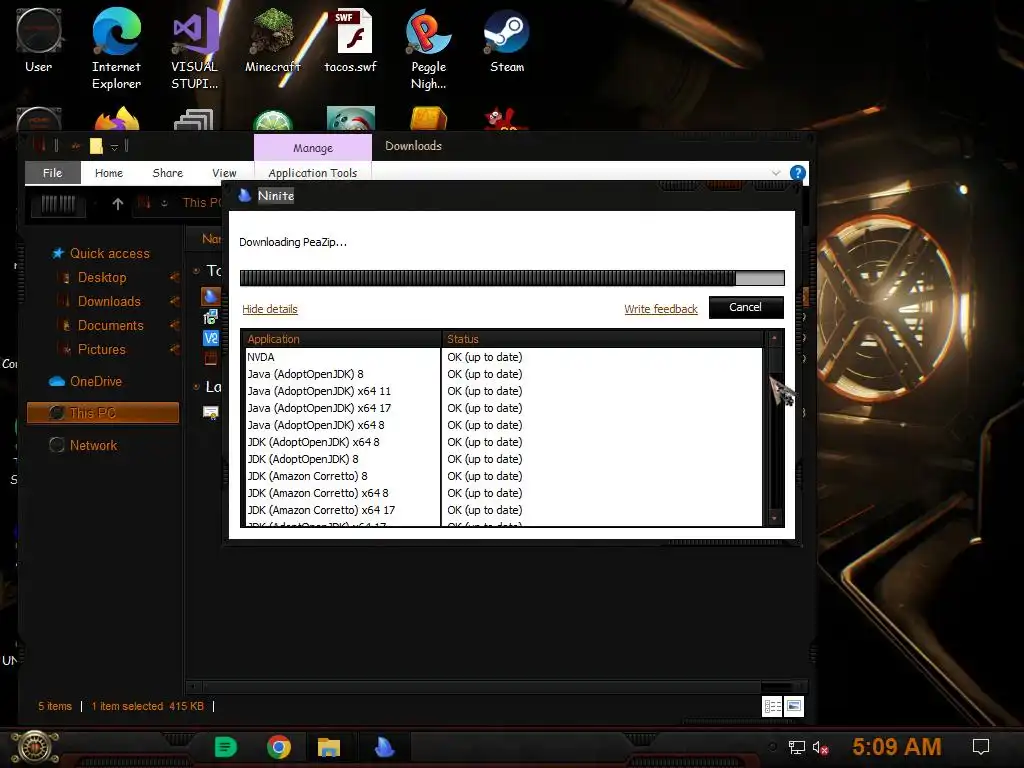The image size is (1024, 768).
Task: Open the Application Tools tab
Action: [313, 173]
